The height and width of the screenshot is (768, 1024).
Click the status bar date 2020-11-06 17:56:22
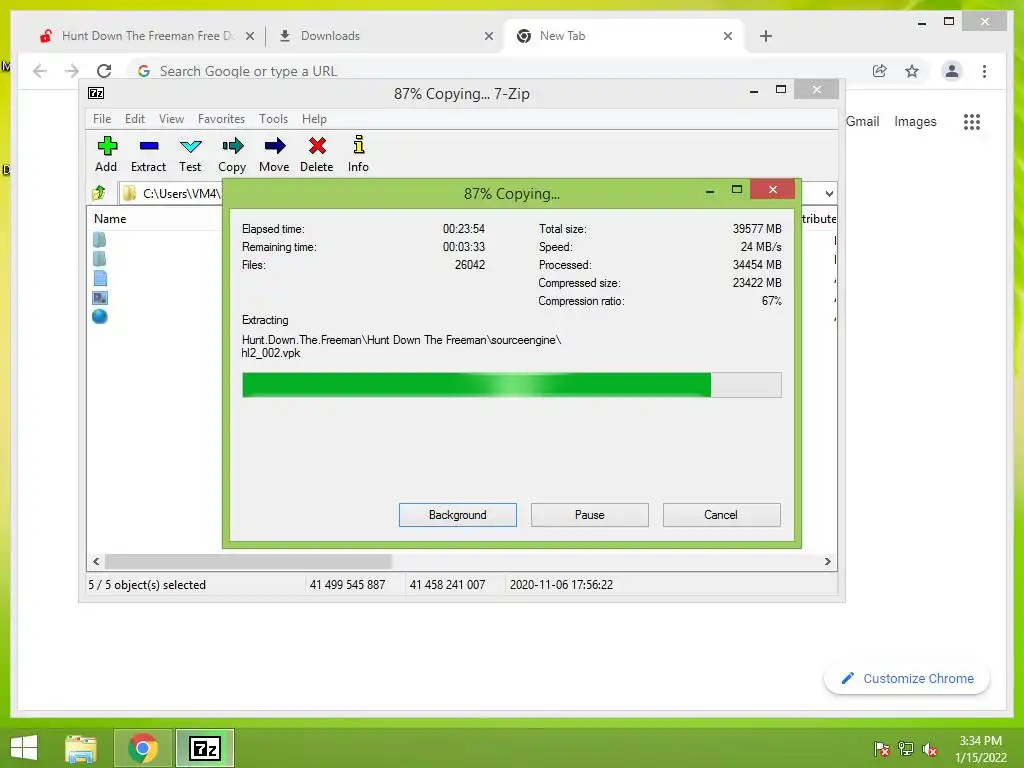tap(562, 584)
